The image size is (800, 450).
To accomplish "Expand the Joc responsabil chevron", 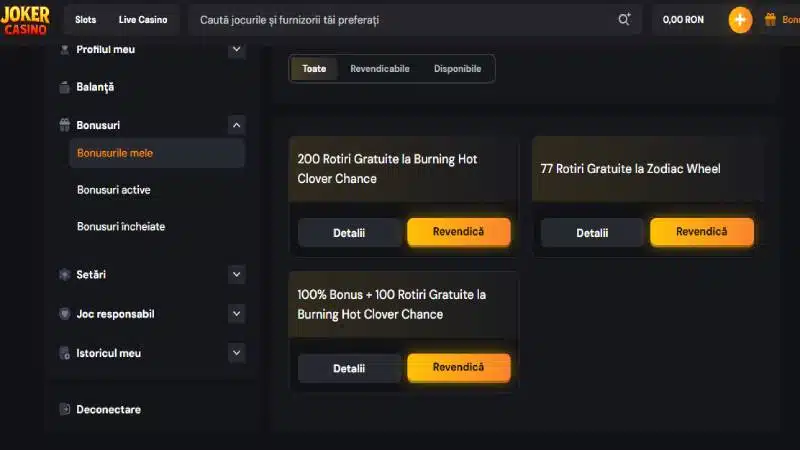I will pos(236,313).
